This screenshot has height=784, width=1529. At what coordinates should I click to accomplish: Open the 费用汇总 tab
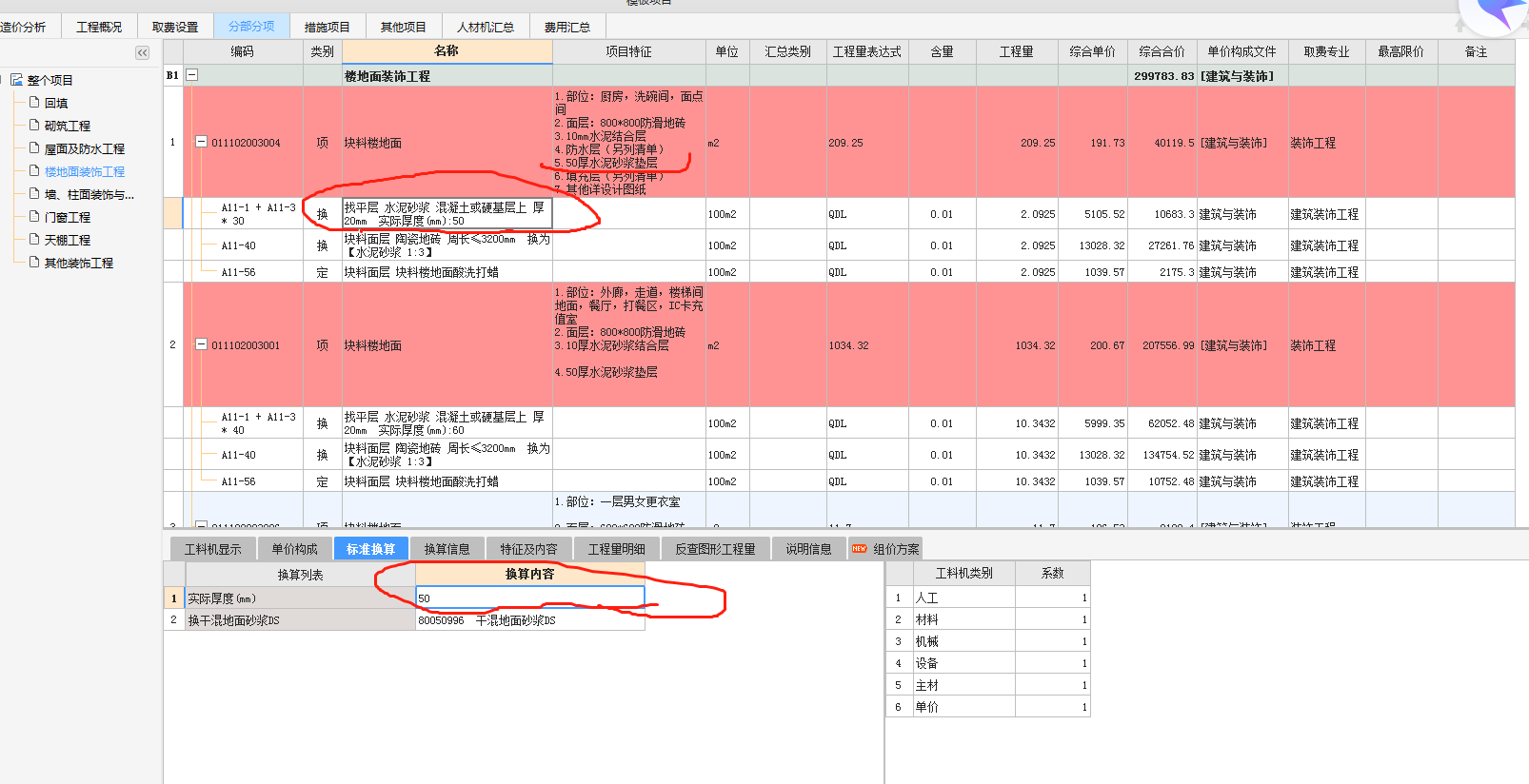(x=567, y=27)
